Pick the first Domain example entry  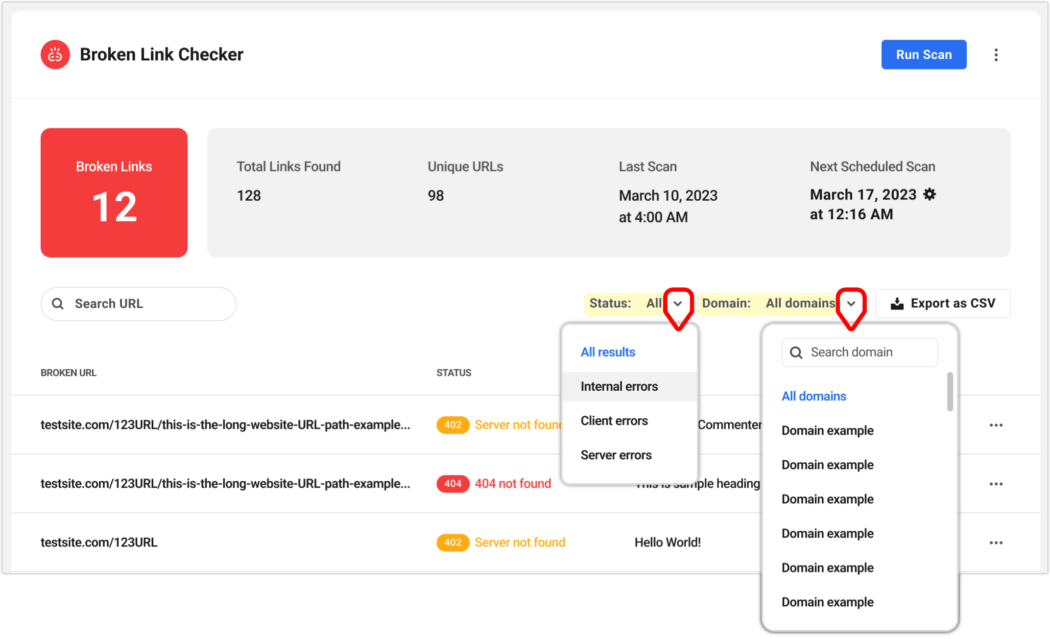tap(827, 431)
